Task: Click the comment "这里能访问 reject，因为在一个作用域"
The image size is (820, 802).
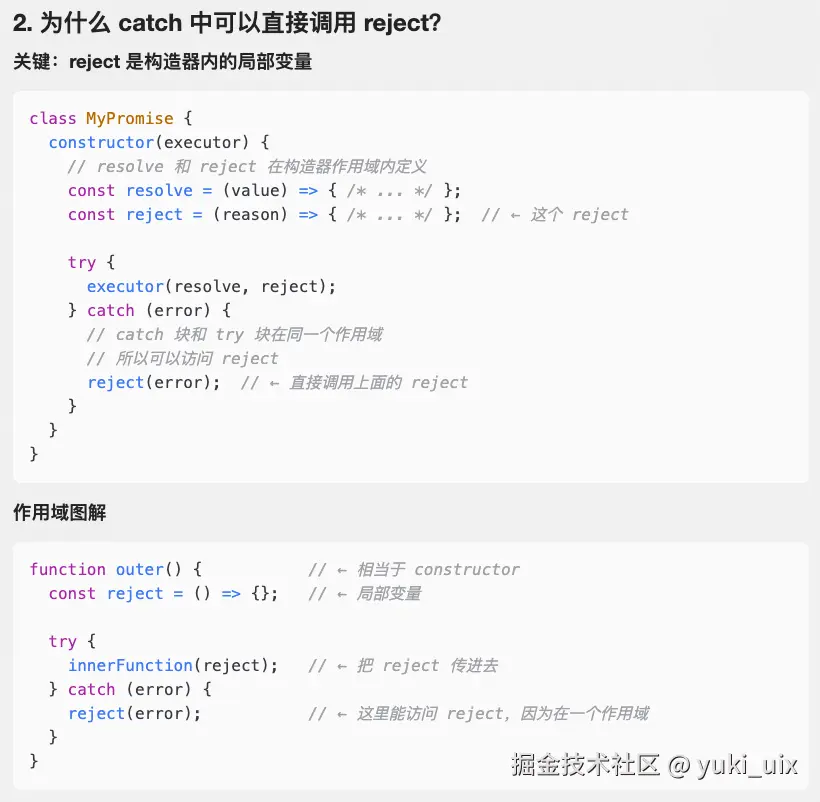Action: tap(478, 713)
